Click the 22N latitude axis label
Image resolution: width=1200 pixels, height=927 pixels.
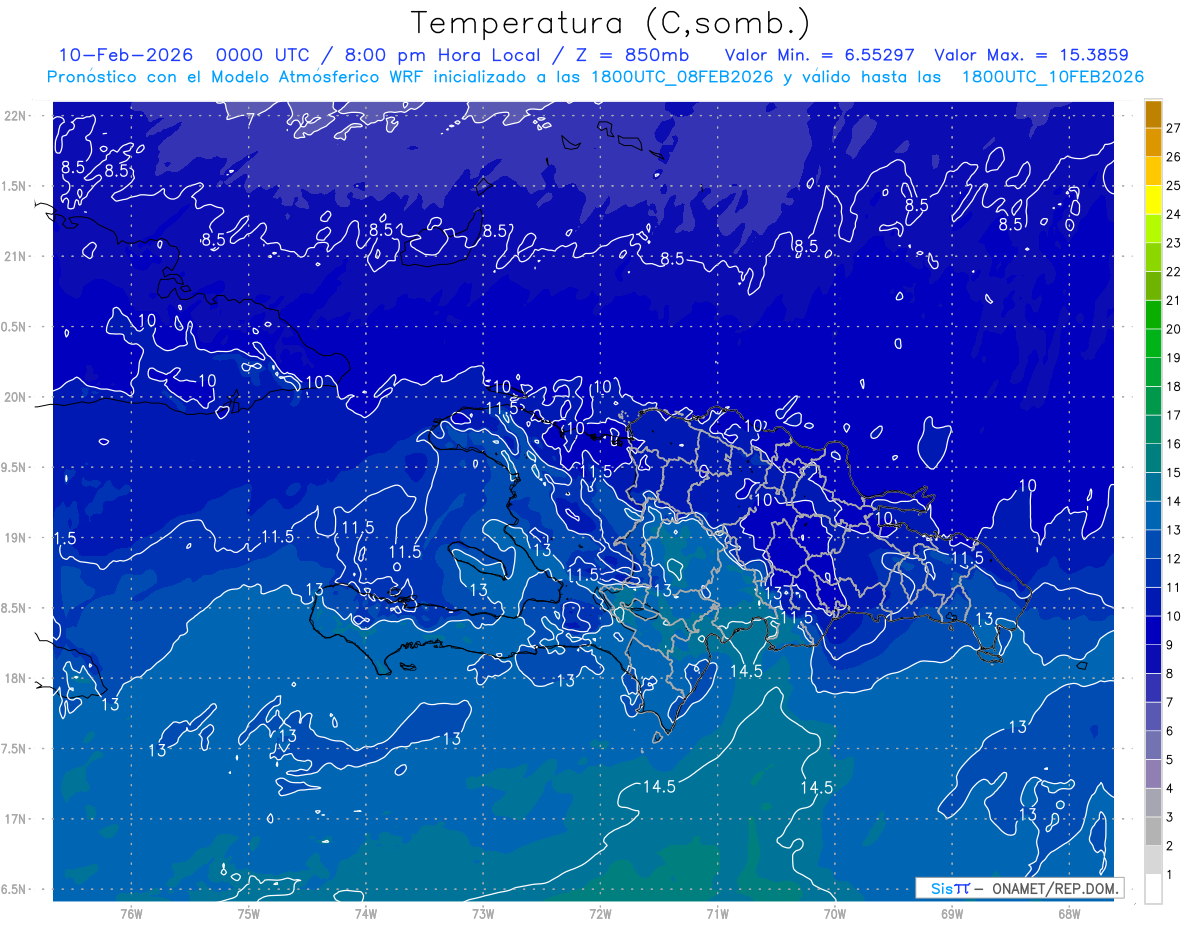click(14, 116)
